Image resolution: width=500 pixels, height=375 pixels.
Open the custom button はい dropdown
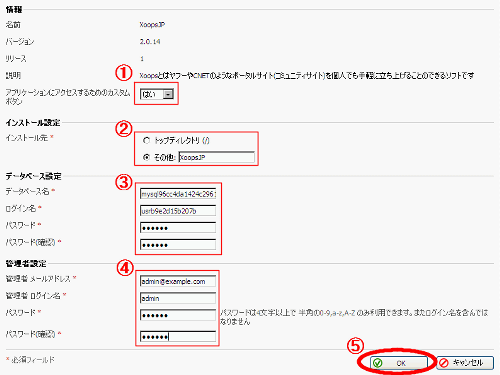pyautogui.click(x=157, y=94)
